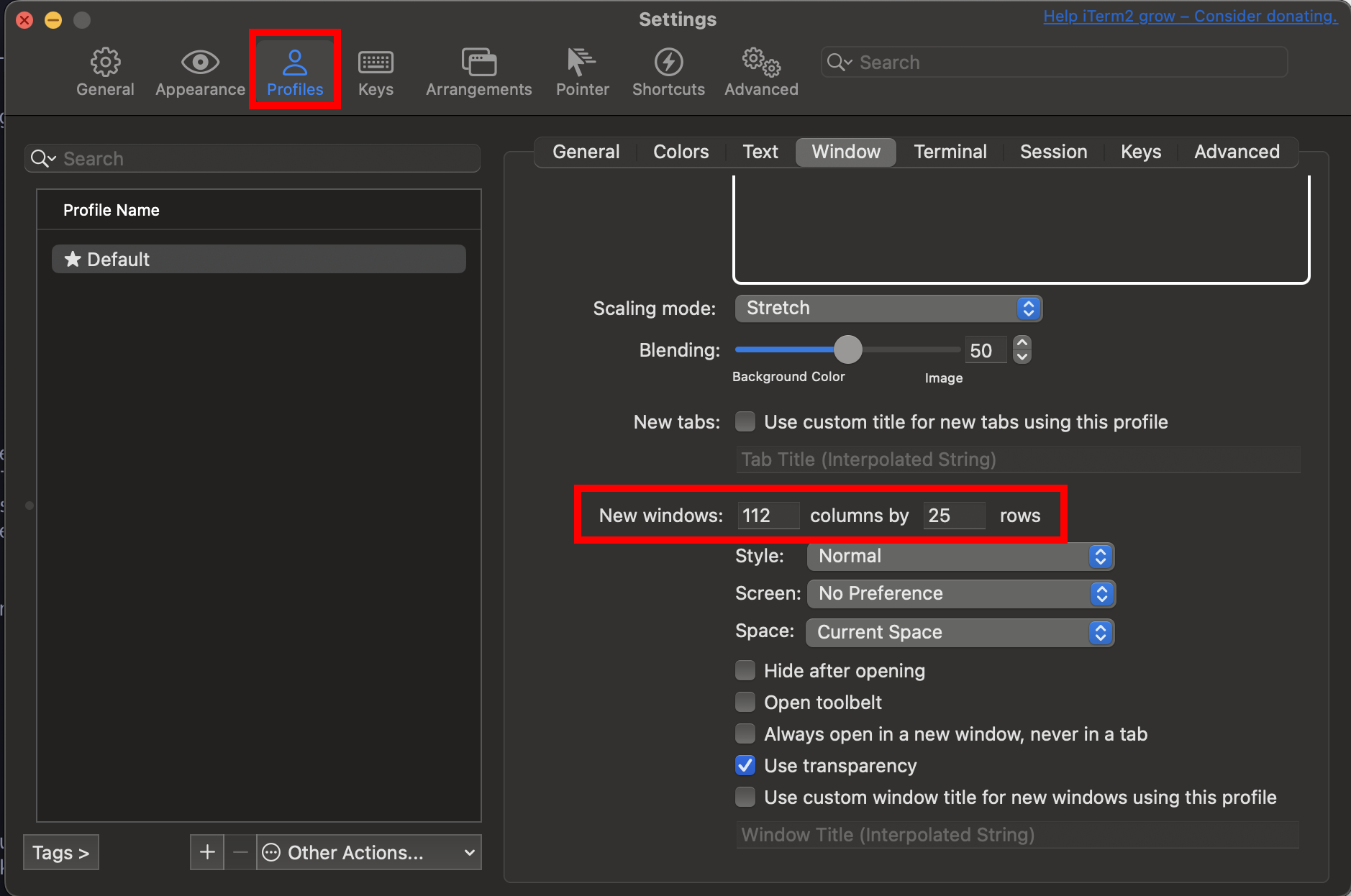Click the background image preview well
This screenshot has width=1351, height=896.
click(1022, 229)
